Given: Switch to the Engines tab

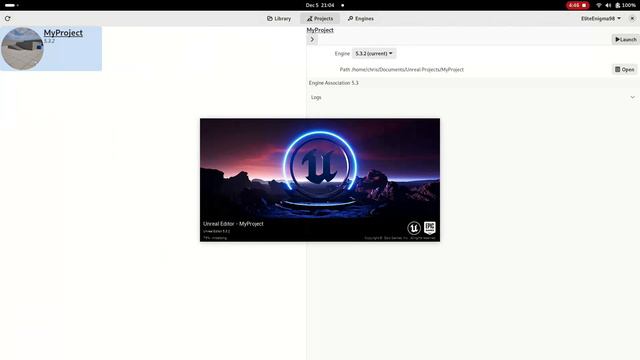Looking at the screenshot, I should pos(361,18).
